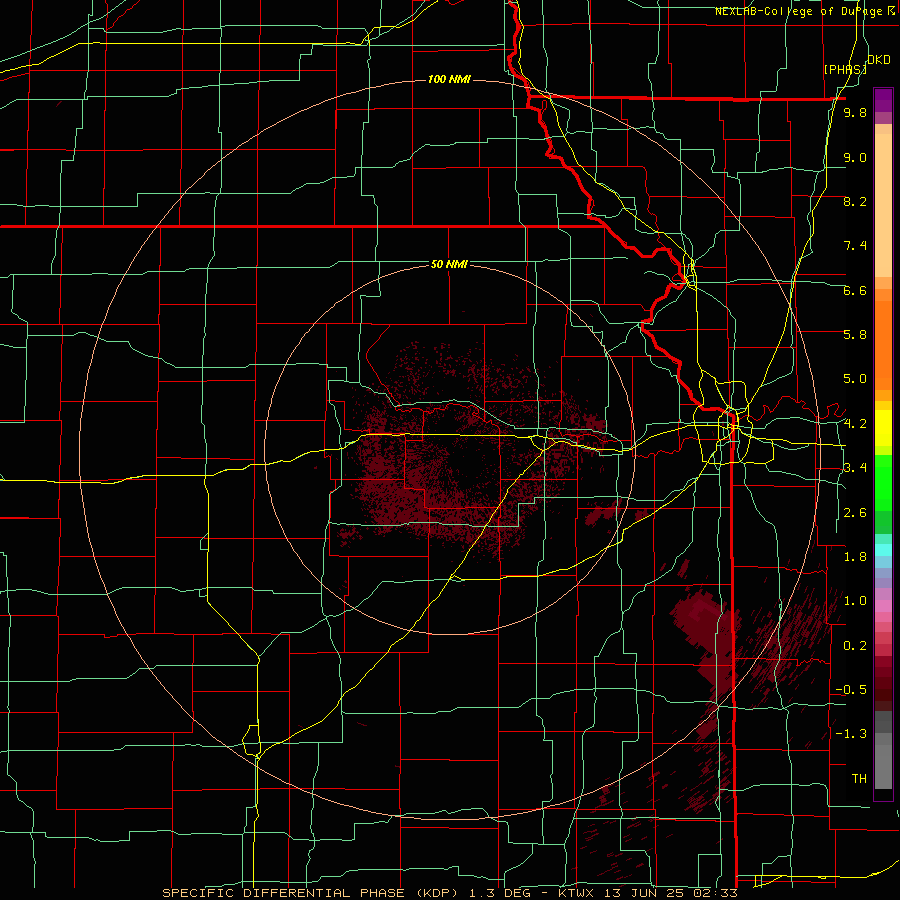Image resolution: width=900 pixels, height=900 pixels.
Task: Click the 1.0 color scale value
Action: (855, 601)
